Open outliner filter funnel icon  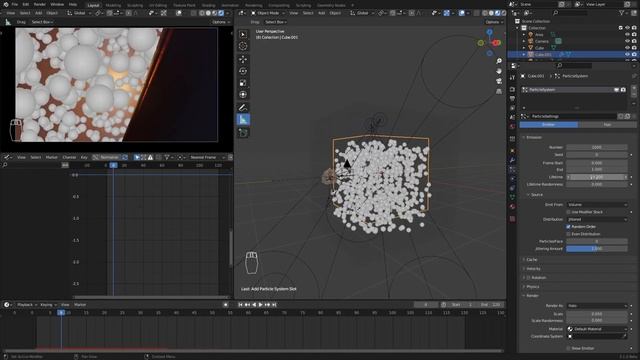[x=622, y=13]
